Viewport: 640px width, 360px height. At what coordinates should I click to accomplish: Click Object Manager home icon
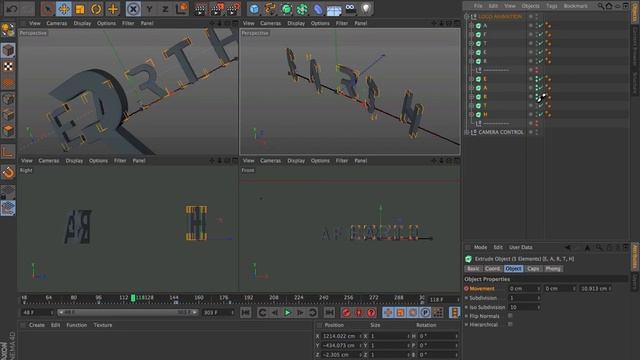pos(609,6)
